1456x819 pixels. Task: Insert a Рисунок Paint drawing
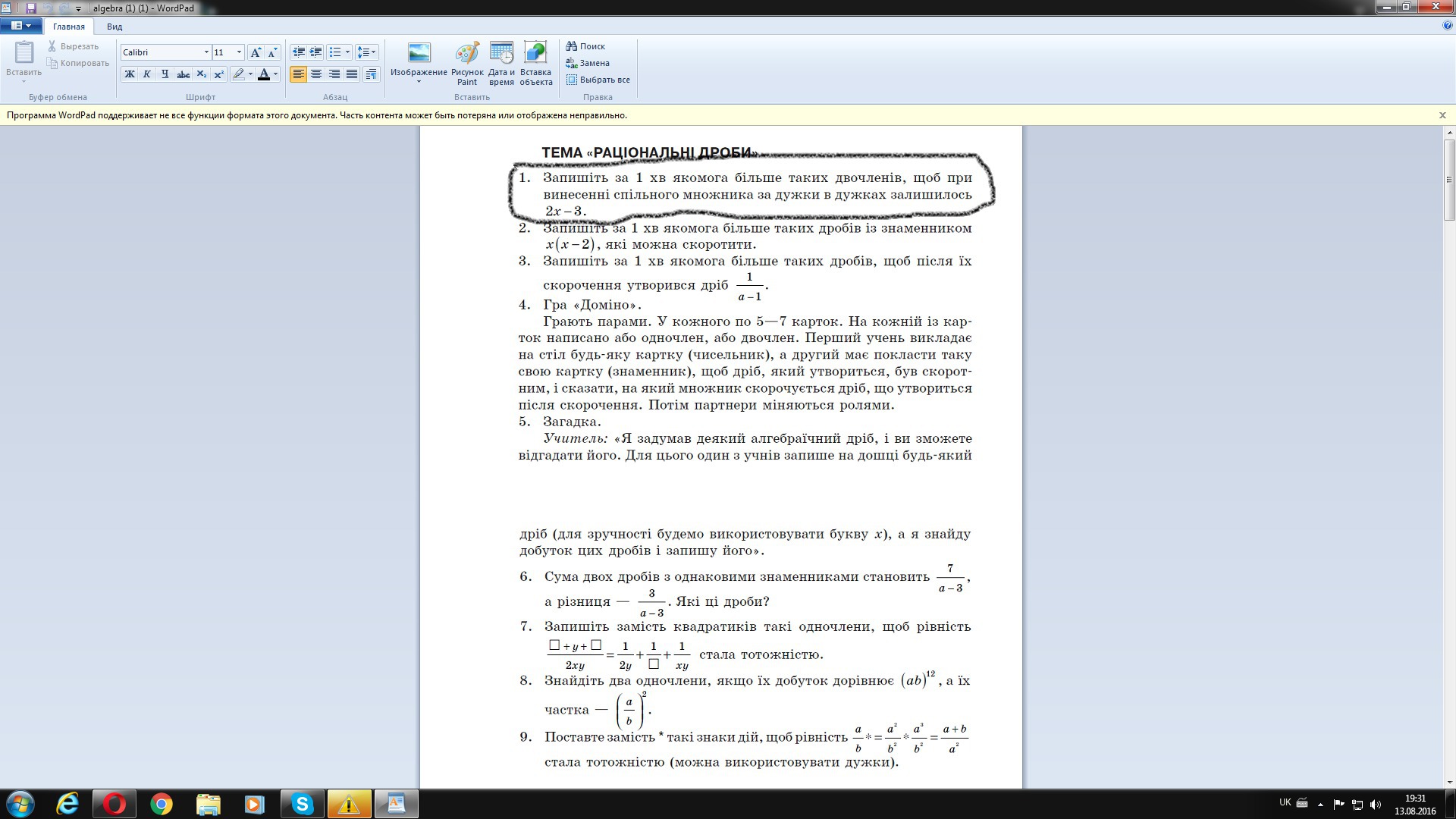[x=467, y=64]
